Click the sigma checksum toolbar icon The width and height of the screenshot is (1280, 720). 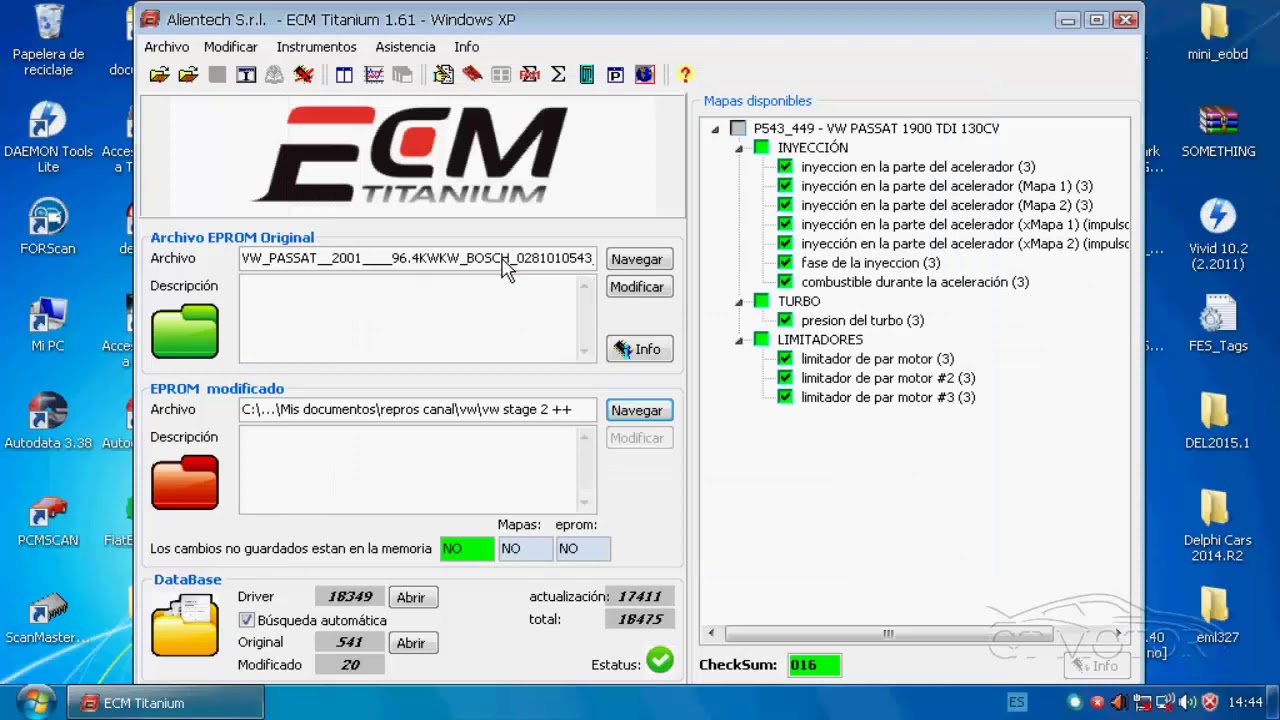pyautogui.click(x=558, y=75)
